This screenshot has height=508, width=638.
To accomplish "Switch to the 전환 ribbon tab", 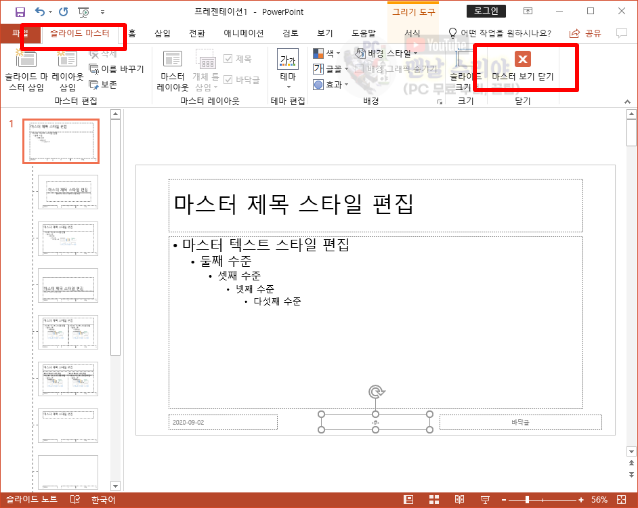I will [x=197, y=33].
